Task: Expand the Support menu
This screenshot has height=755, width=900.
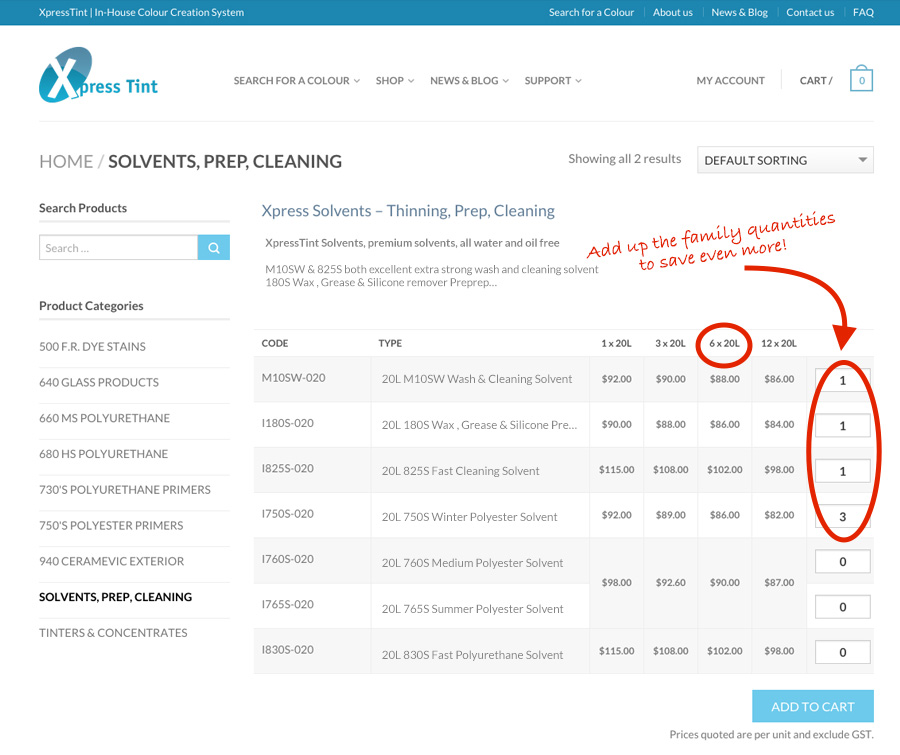Action: pyautogui.click(x=553, y=81)
